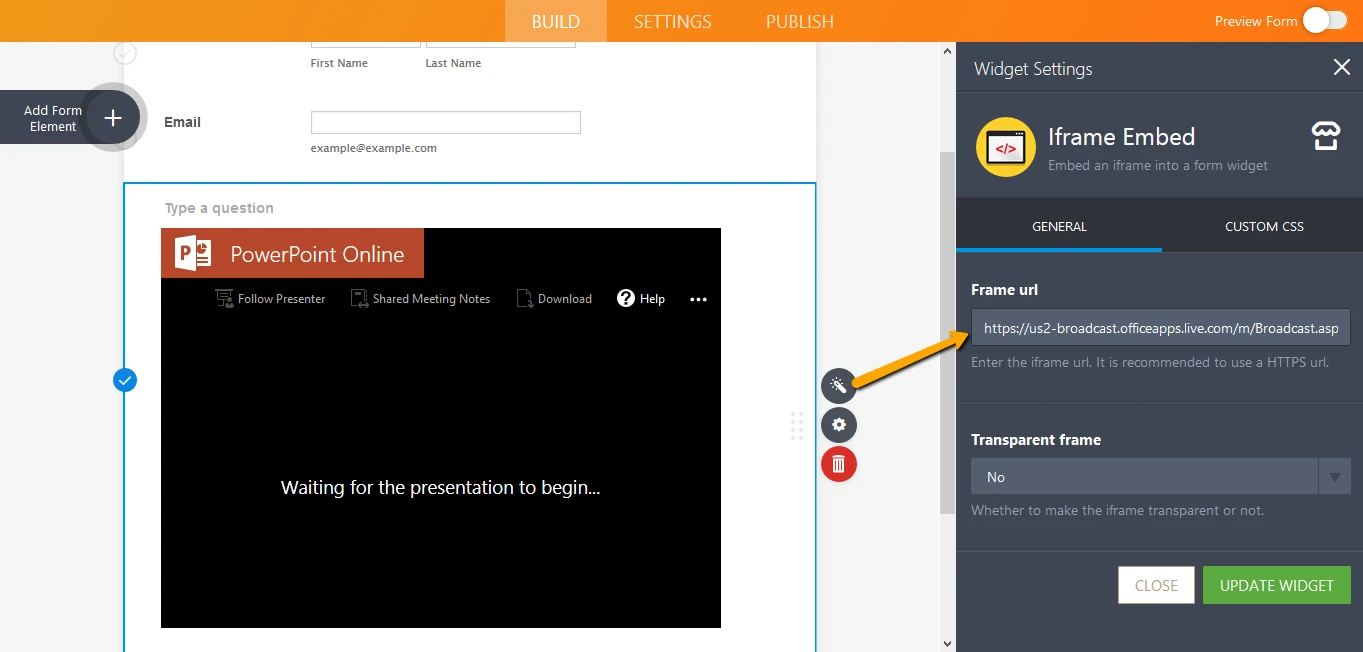Screen dimensions: 1363x652
Task: Click the wizard wand widget icon
Action: pos(838,386)
